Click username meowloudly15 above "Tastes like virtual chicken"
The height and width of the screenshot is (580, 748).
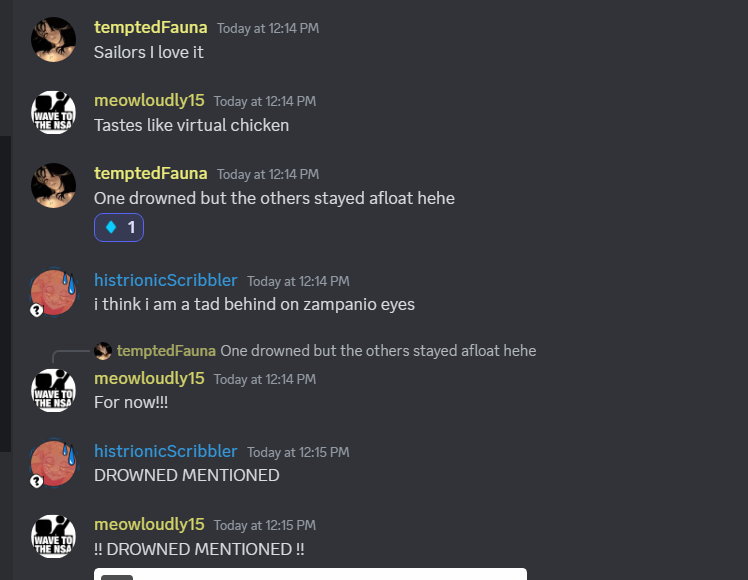click(x=149, y=101)
